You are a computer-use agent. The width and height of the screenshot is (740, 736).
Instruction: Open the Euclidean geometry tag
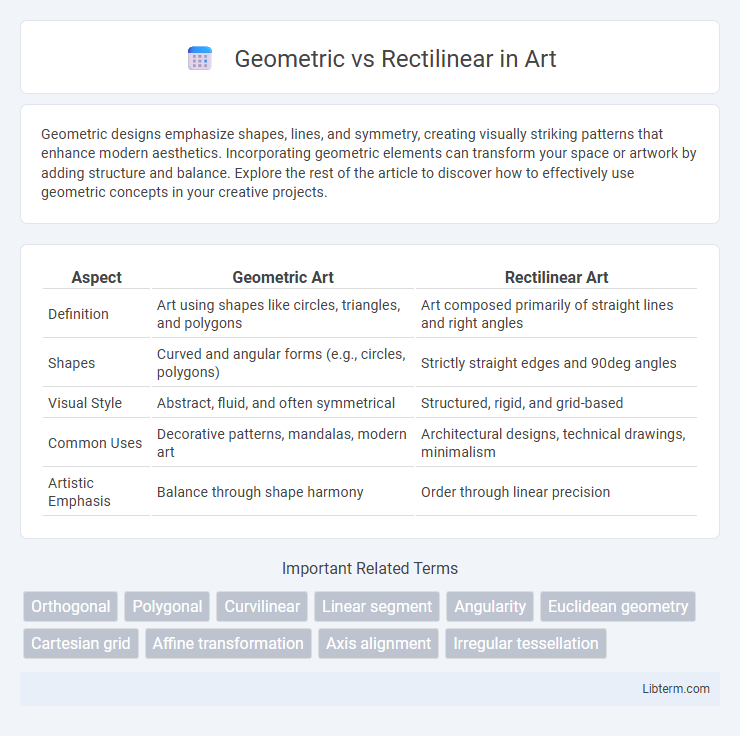coord(618,606)
